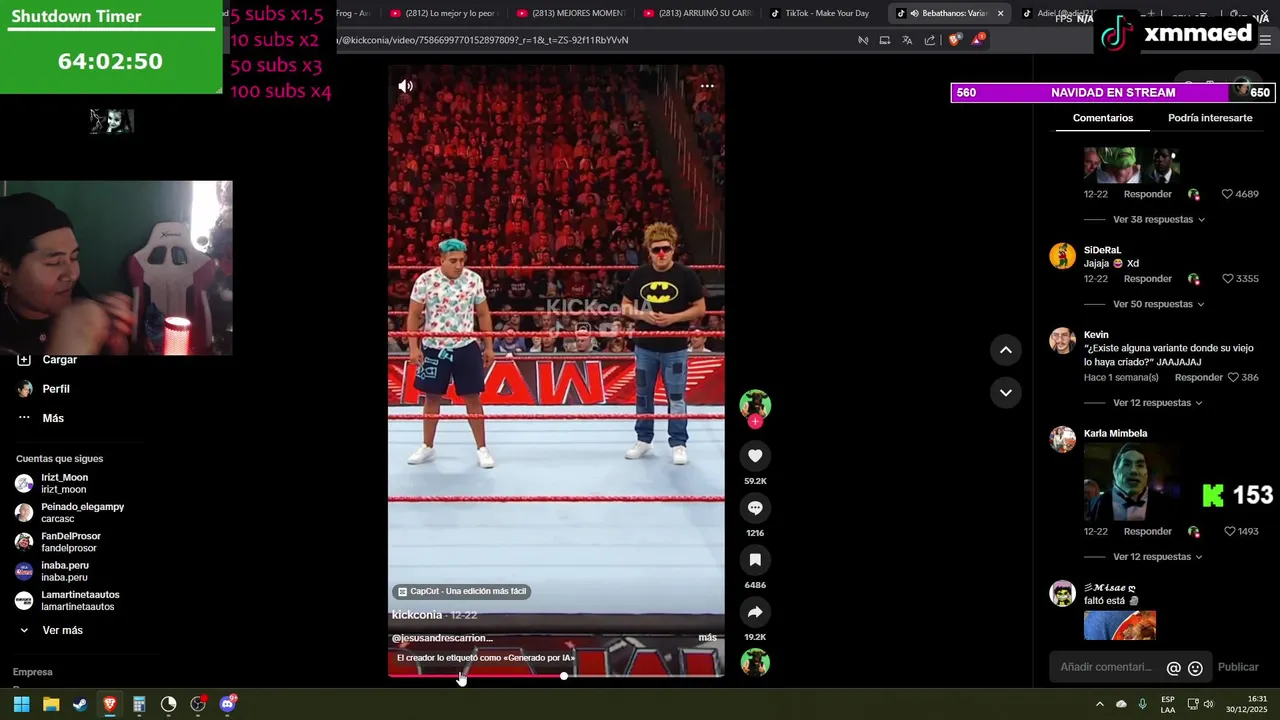The width and height of the screenshot is (1280, 720).
Task: Reply to SiDeRaL's comment
Action: click(1147, 279)
